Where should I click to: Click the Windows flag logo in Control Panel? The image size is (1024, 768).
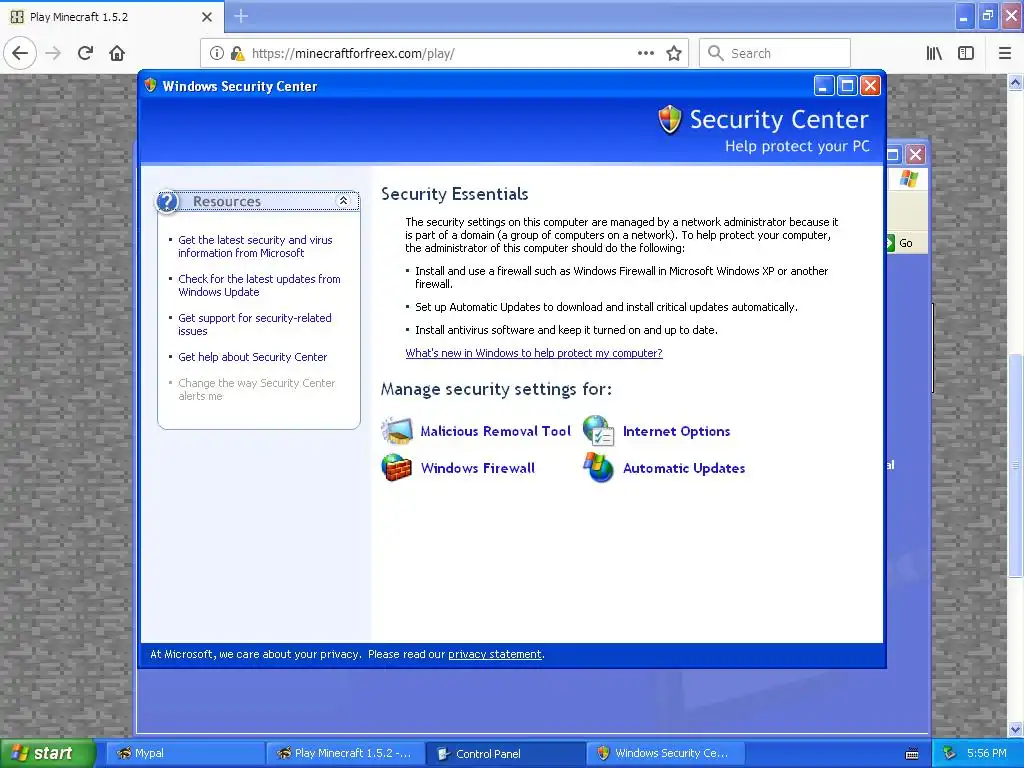point(908,178)
